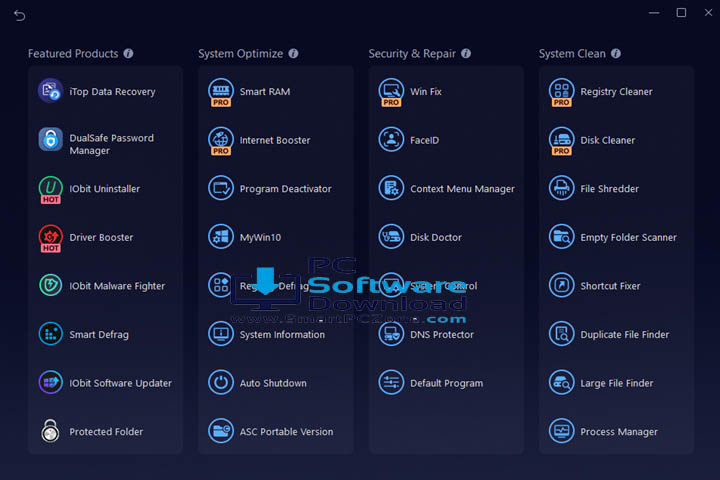Launch the DualSafe Password Manager icon

51,140
